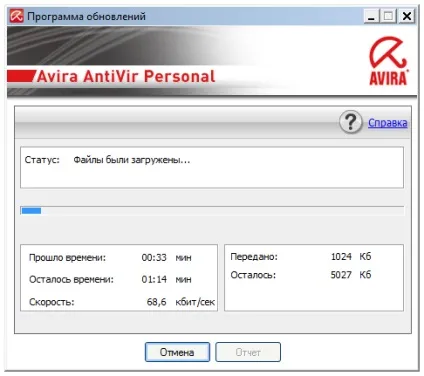Click the Осталось: label in the transfer box

[253, 275]
